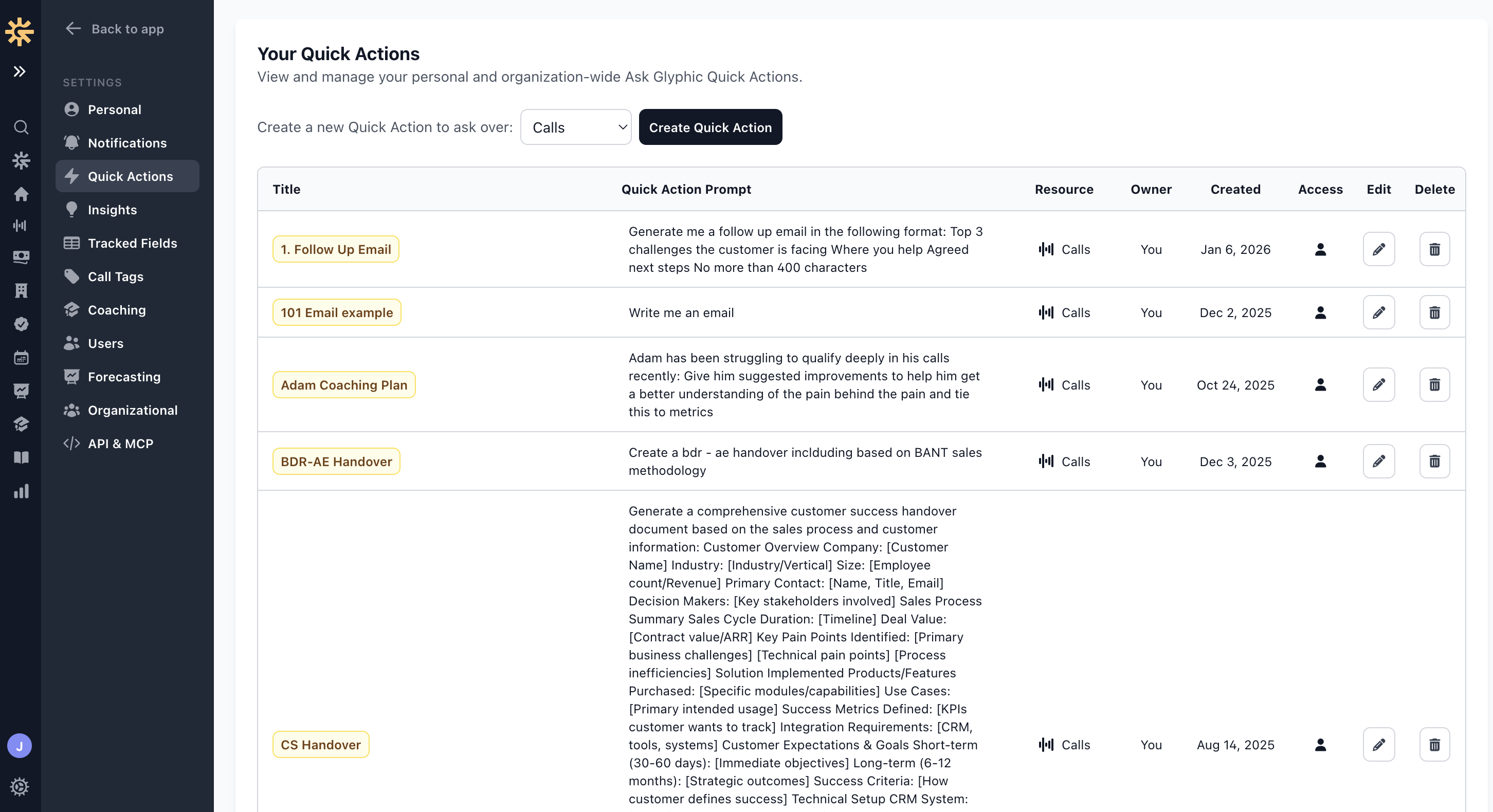Open Insights settings
Image resolution: width=1493 pixels, height=812 pixels.
pos(128,210)
